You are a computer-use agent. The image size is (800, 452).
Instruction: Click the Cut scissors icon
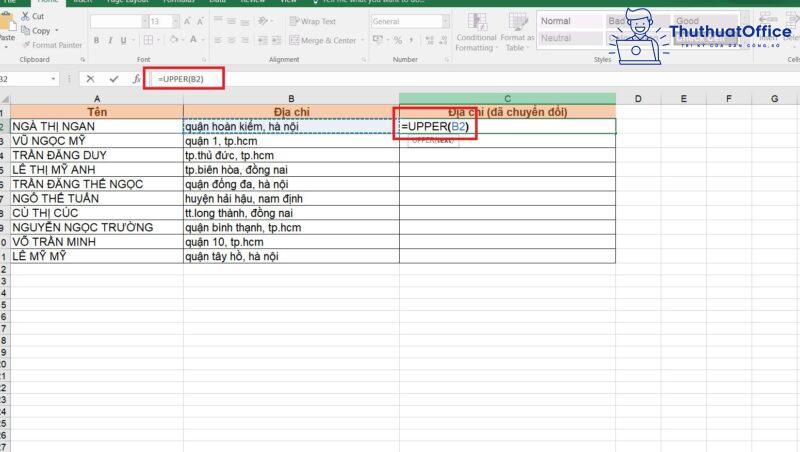pyautogui.click(x=26, y=16)
